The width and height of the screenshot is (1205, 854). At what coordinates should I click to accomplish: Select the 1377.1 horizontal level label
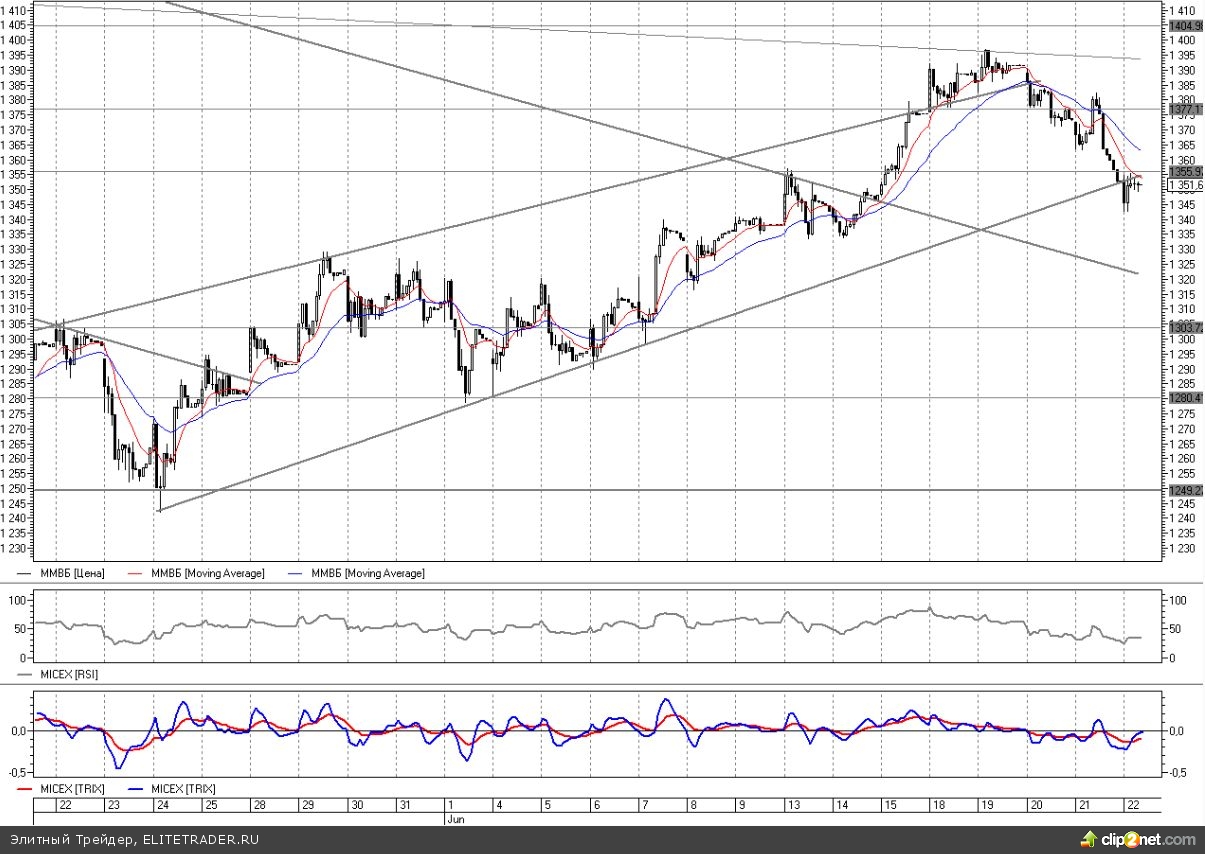tap(1183, 109)
